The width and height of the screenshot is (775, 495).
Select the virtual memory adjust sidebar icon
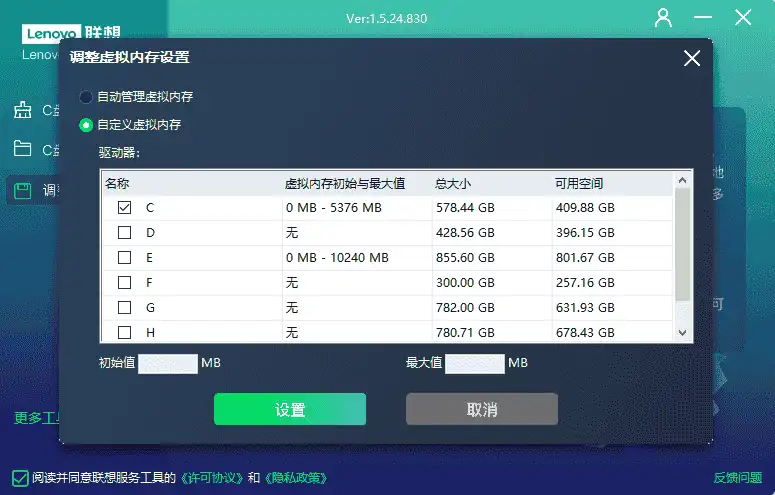tap(22, 190)
